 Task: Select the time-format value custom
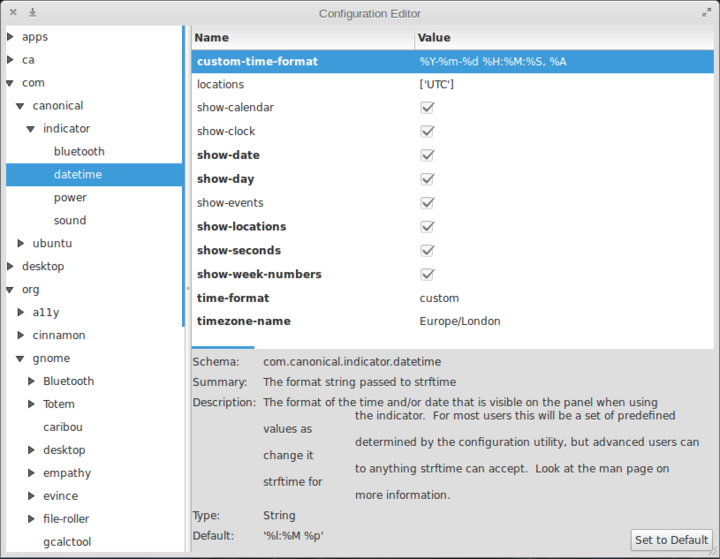(439, 298)
